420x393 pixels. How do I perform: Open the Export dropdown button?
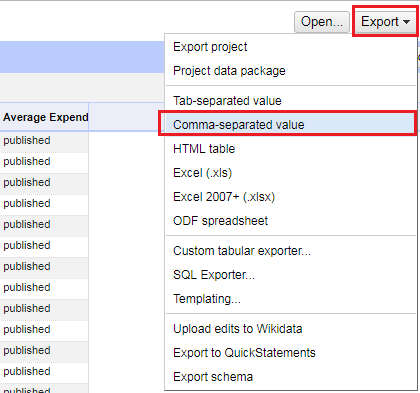pos(385,22)
